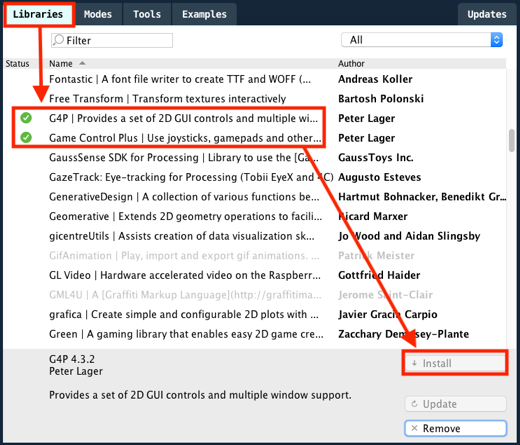The width and height of the screenshot is (520, 445).
Task: Select the GazeTrack eye-tracking library row
Action: (255, 177)
